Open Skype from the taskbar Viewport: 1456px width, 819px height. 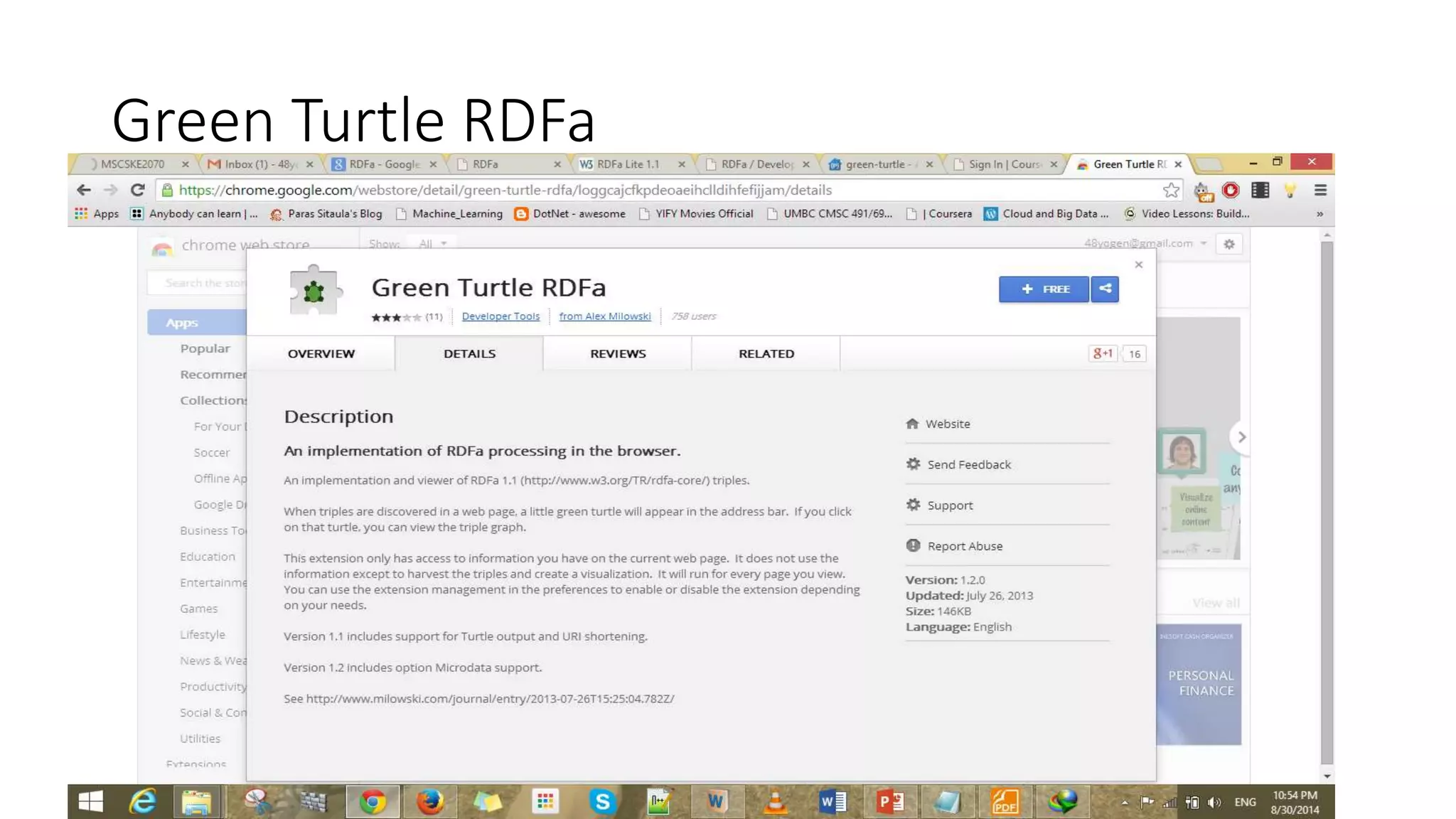click(603, 802)
